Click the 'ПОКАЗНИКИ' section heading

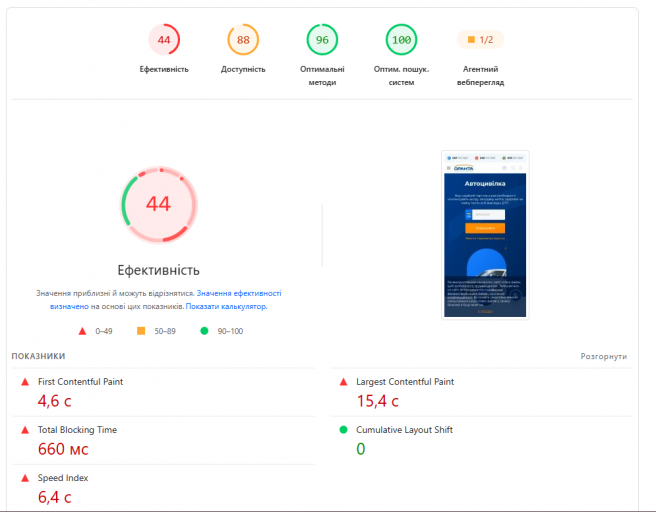pos(38,356)
